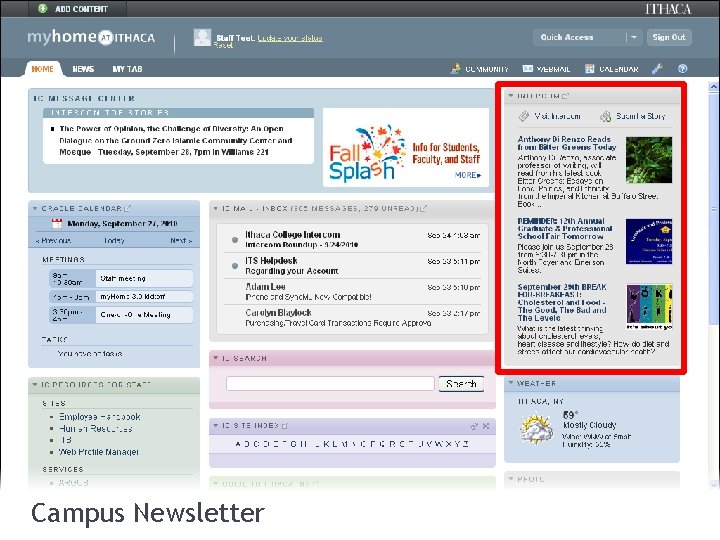Image resolution: width=720 pixels, height=540 pixels.
Task: Open the Staff meeting calendar entry
Action: tap(121, 278)
